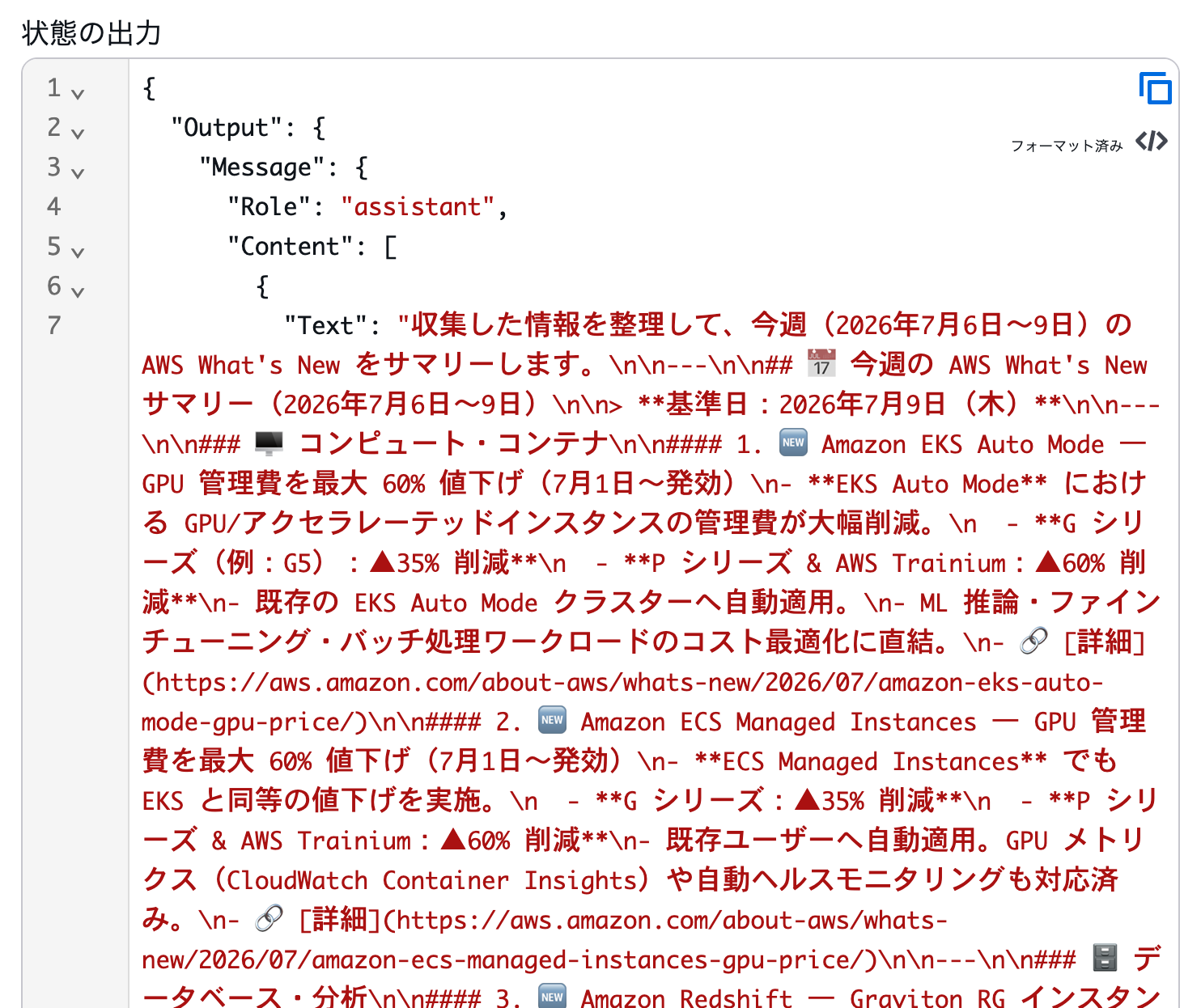Collapse the "Output" fold on line 2
This screenshot has width=1201, height=1008.
(x=78, y=133)
